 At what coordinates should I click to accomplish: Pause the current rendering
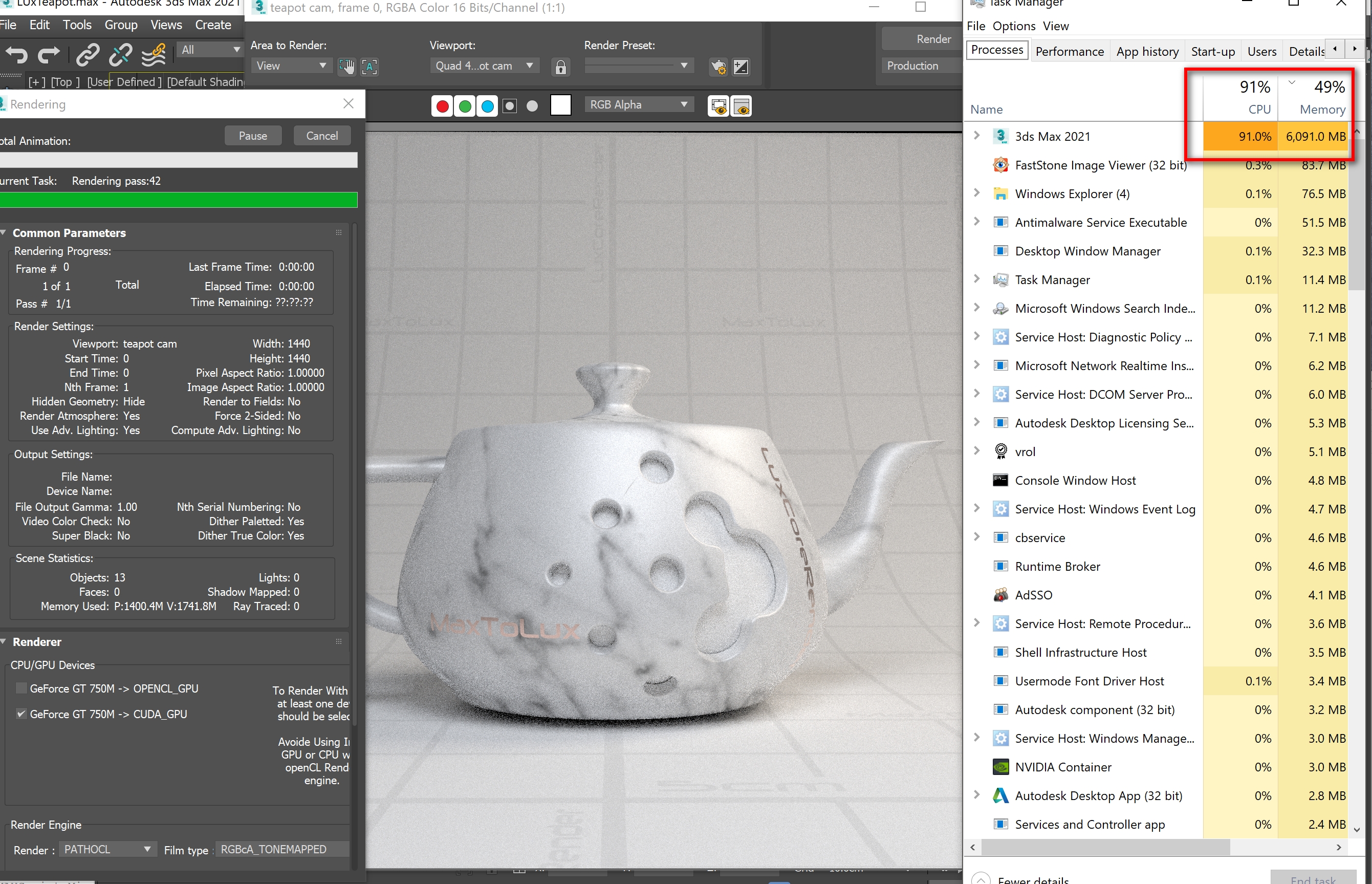click(252, 136)
